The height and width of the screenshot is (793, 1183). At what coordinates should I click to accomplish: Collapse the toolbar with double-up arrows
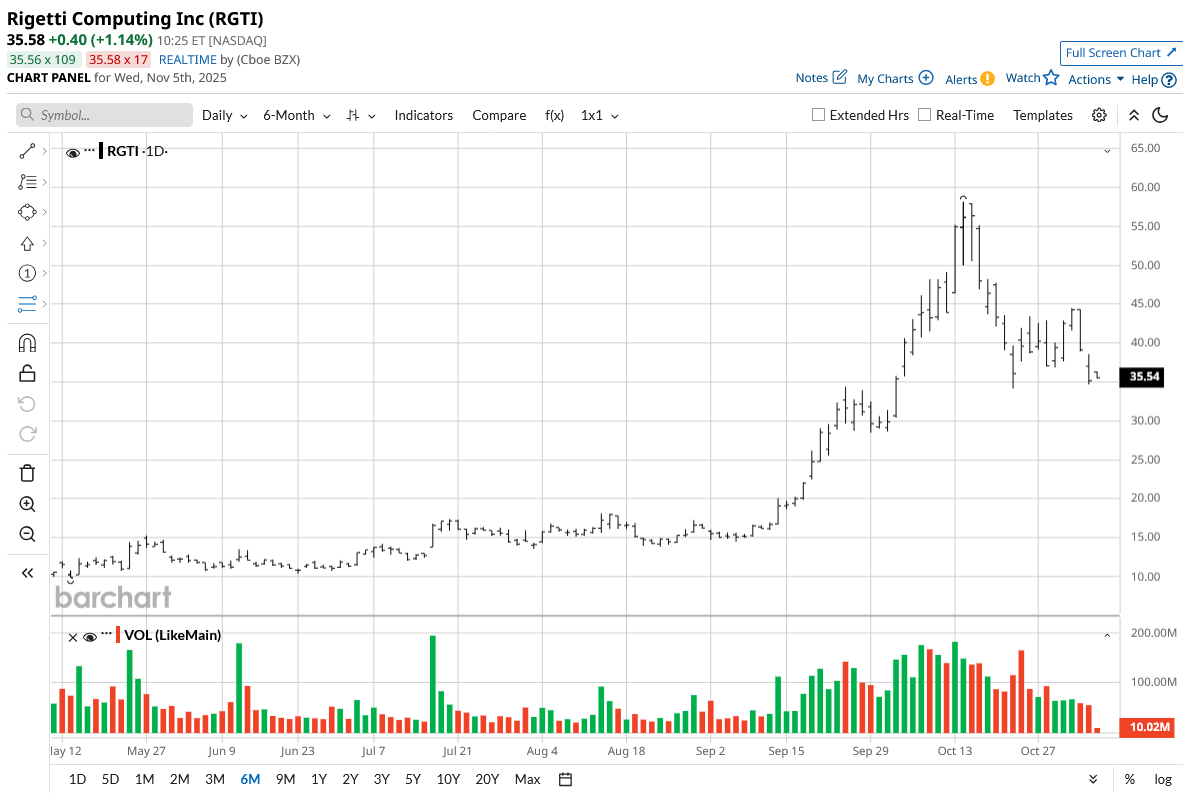point(1134,115)
